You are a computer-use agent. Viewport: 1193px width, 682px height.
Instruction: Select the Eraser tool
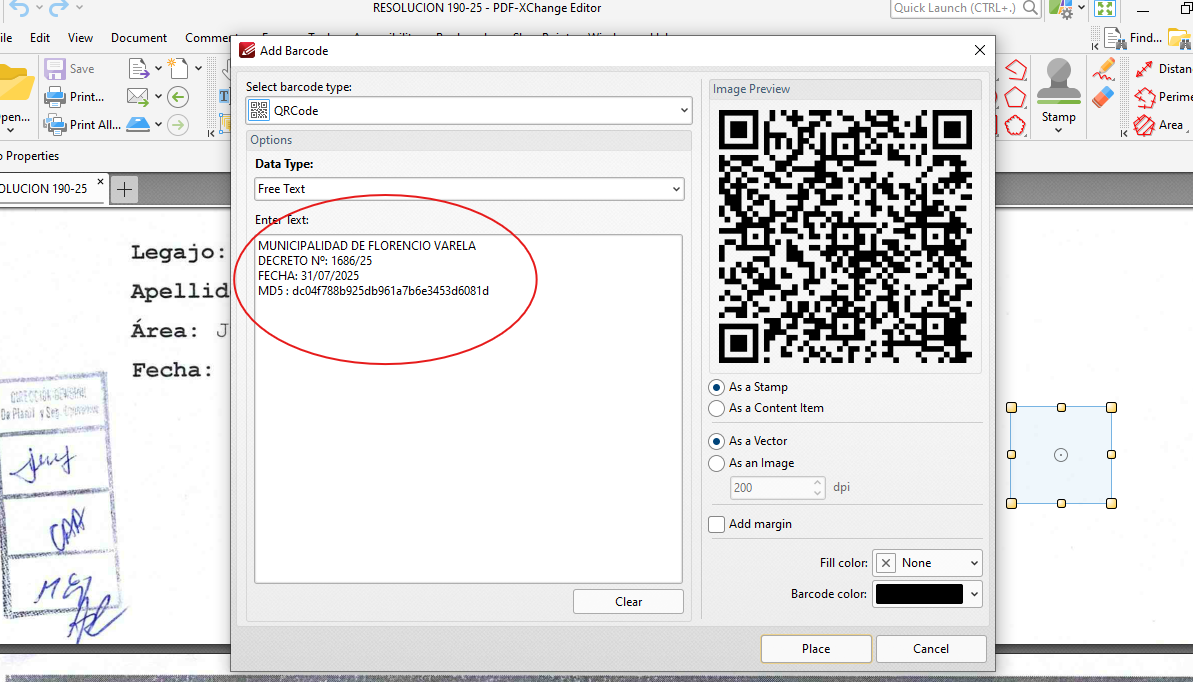pos(1104,96)
